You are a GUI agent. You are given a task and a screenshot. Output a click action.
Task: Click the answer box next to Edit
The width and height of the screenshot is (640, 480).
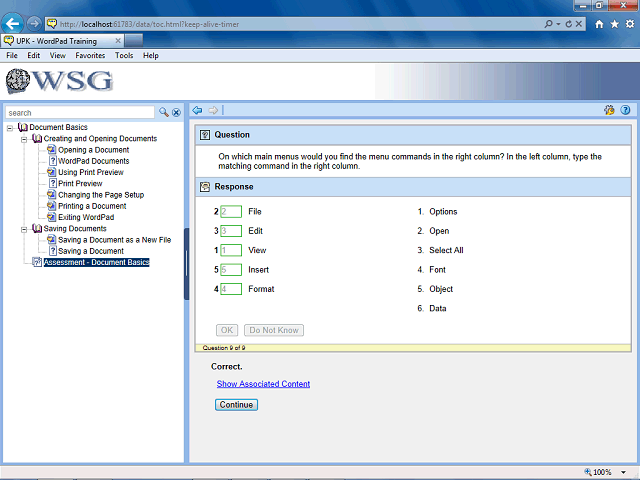[x=231, y=231]
